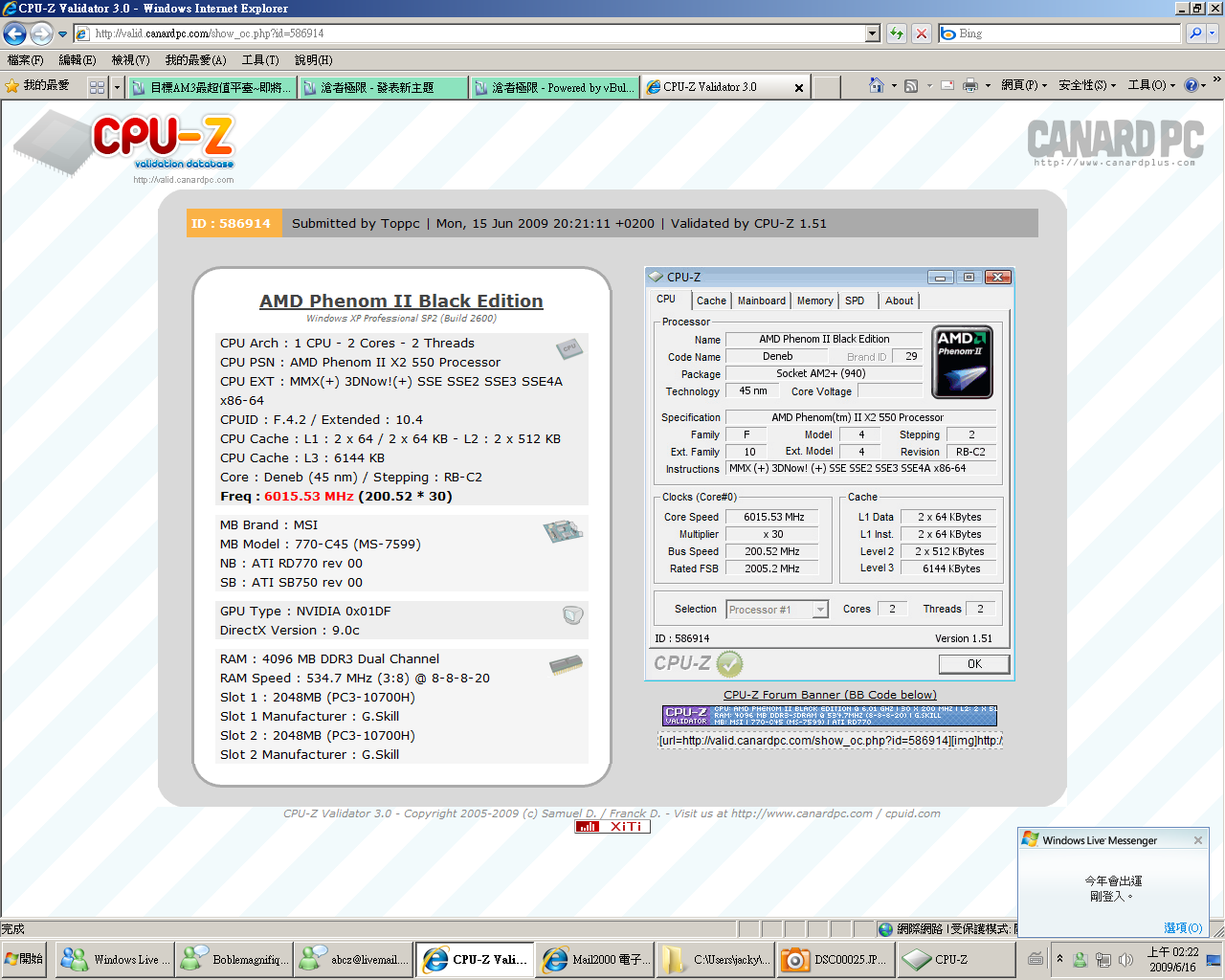The width and height of the screenshot is (1225, 980).
Task: Click the AMD Phenom II processor logo
Action: click(x=962, y=363)
